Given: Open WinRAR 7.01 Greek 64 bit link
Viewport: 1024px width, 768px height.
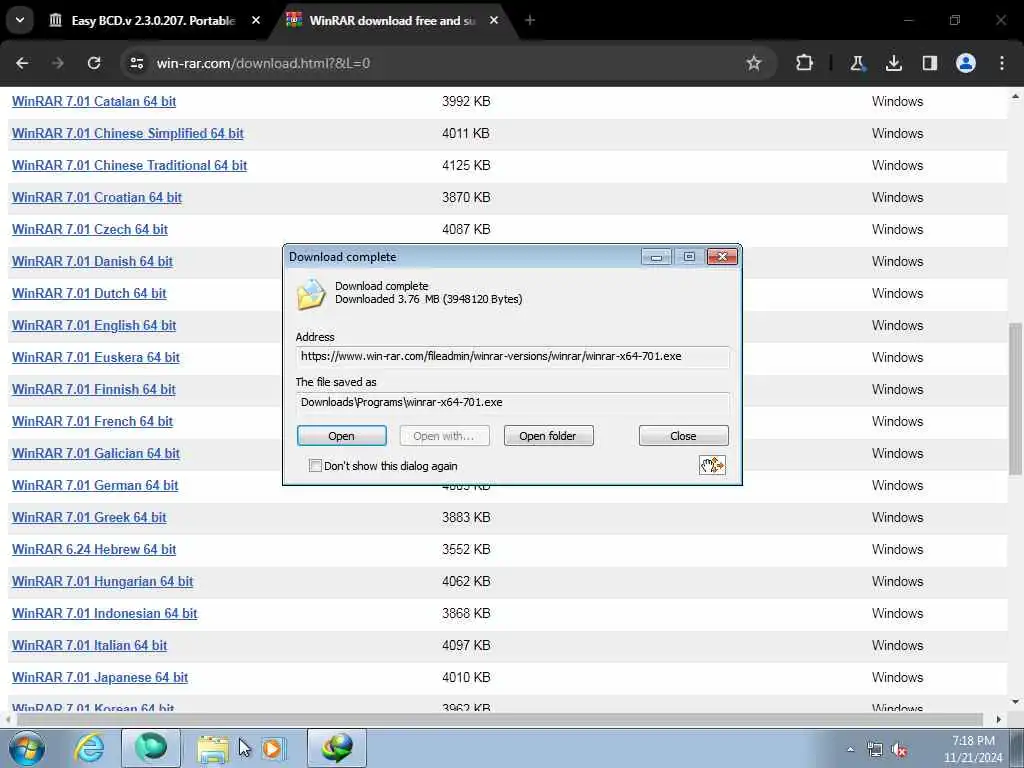Looking at the screenshot, I should pos(89,517).
